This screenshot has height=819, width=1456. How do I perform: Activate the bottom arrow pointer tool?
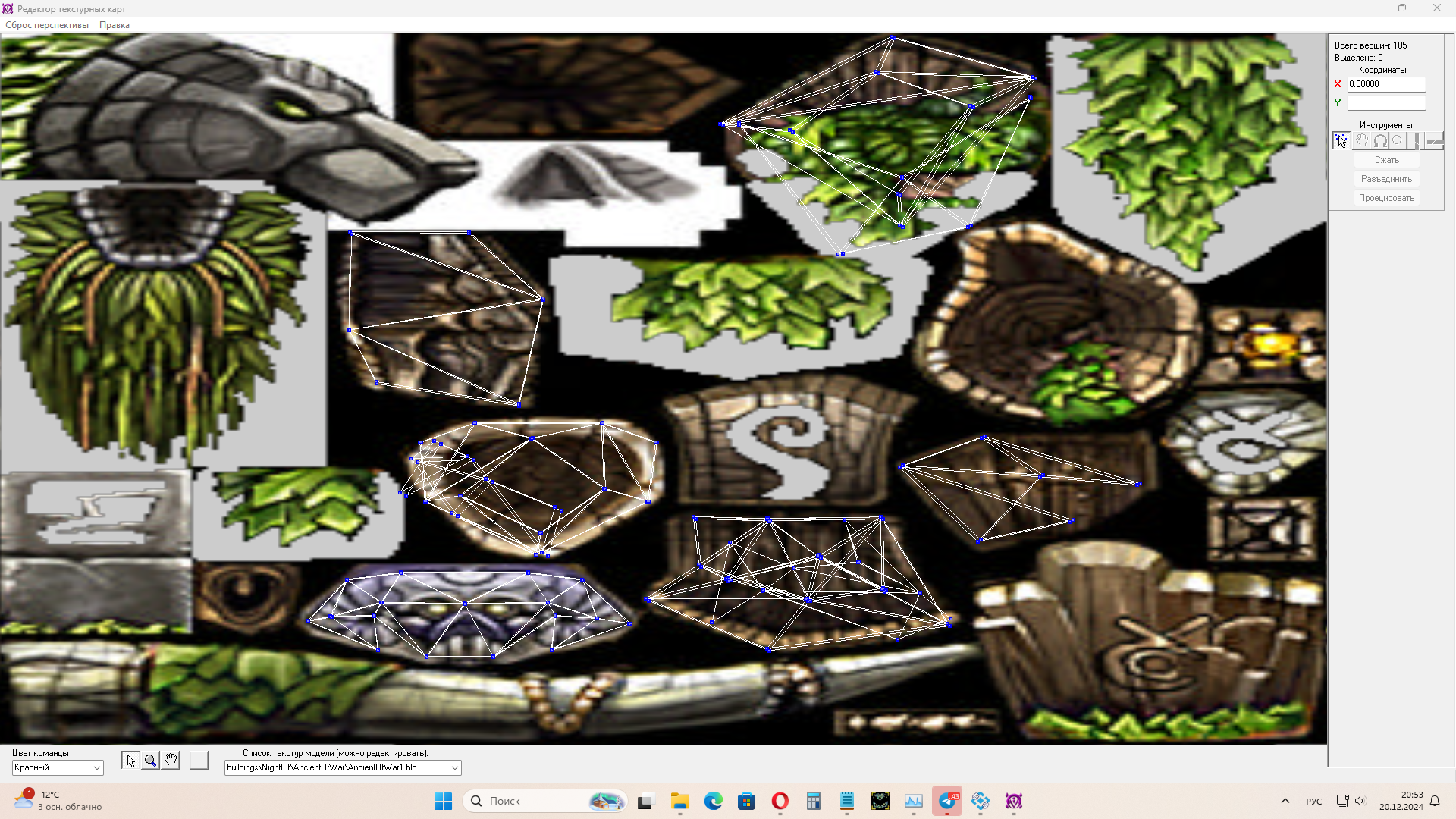point(130,761)
